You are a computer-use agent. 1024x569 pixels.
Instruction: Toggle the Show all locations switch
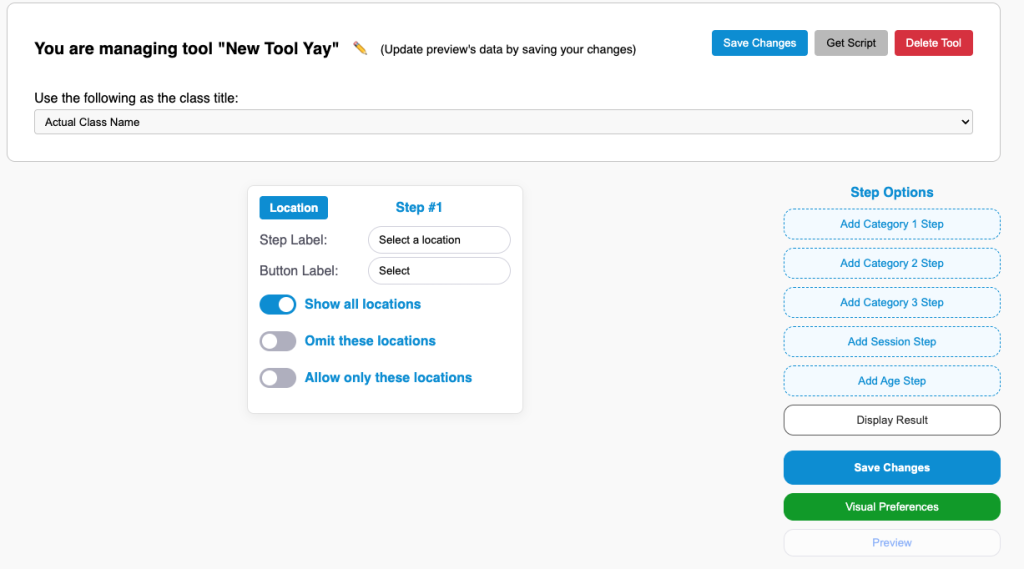point(278,304)
